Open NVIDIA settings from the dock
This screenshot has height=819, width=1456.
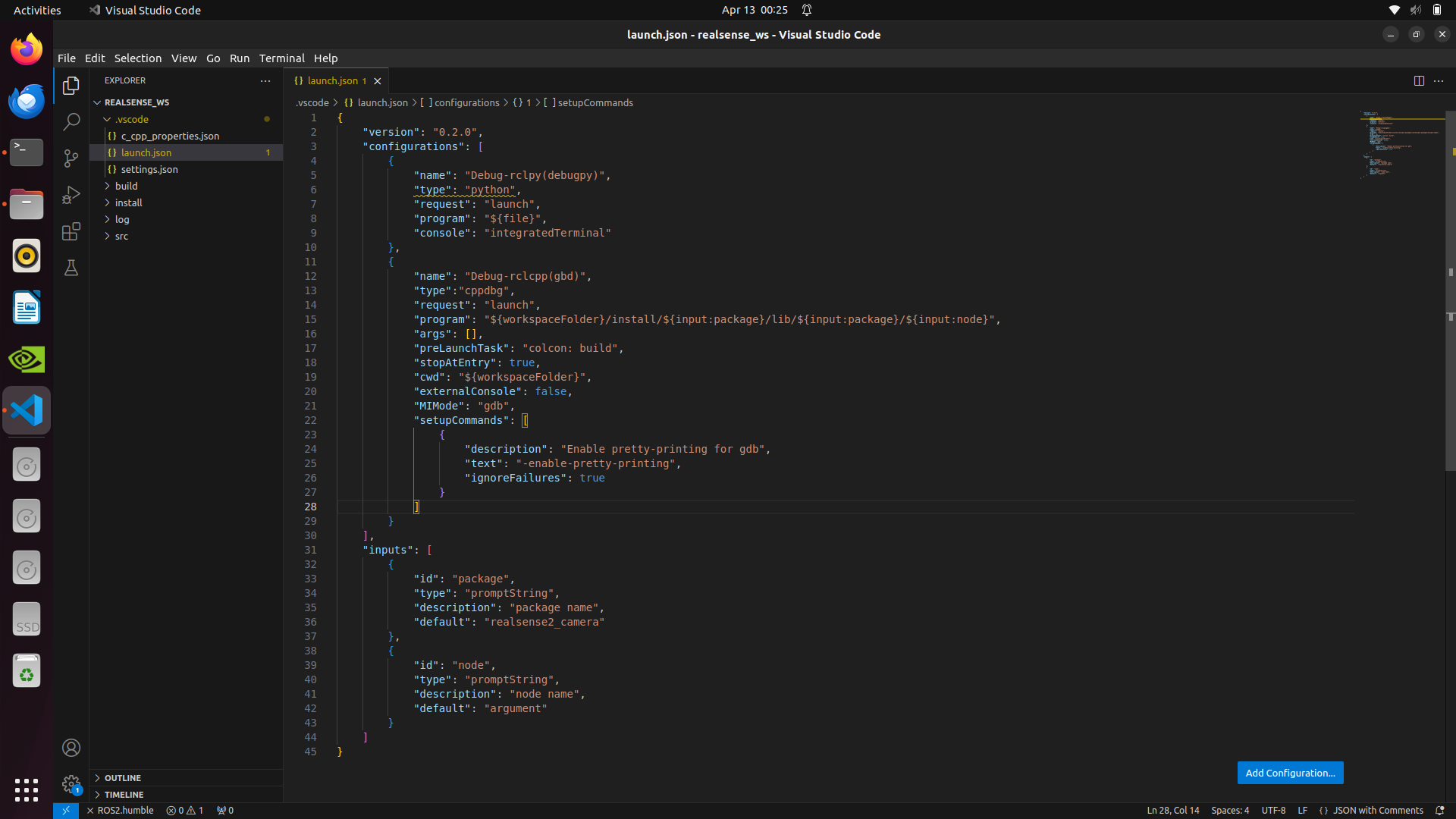coord(27,359)
